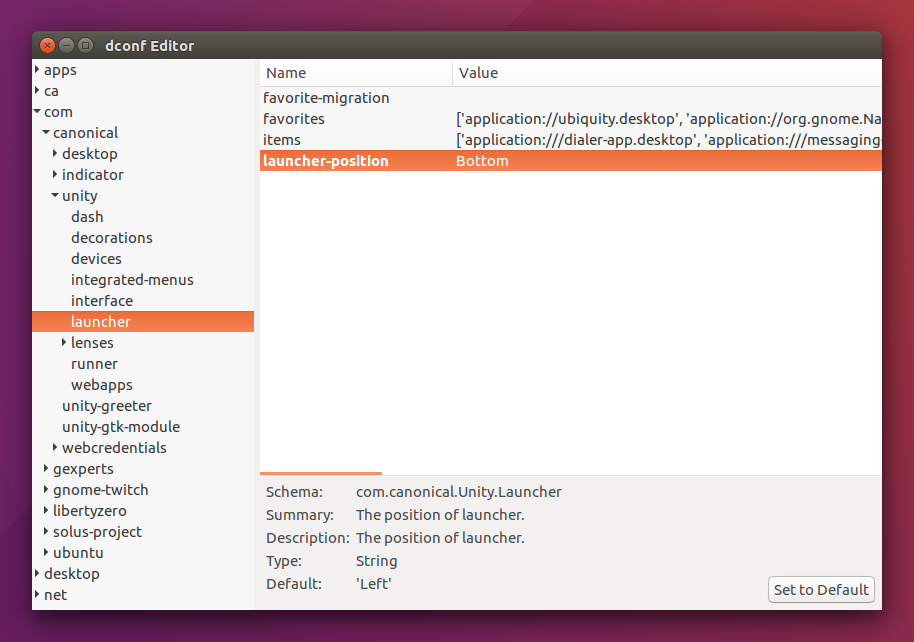914x642 pixels.
Task: Select the devices tree item
Action: click(96, 259)
